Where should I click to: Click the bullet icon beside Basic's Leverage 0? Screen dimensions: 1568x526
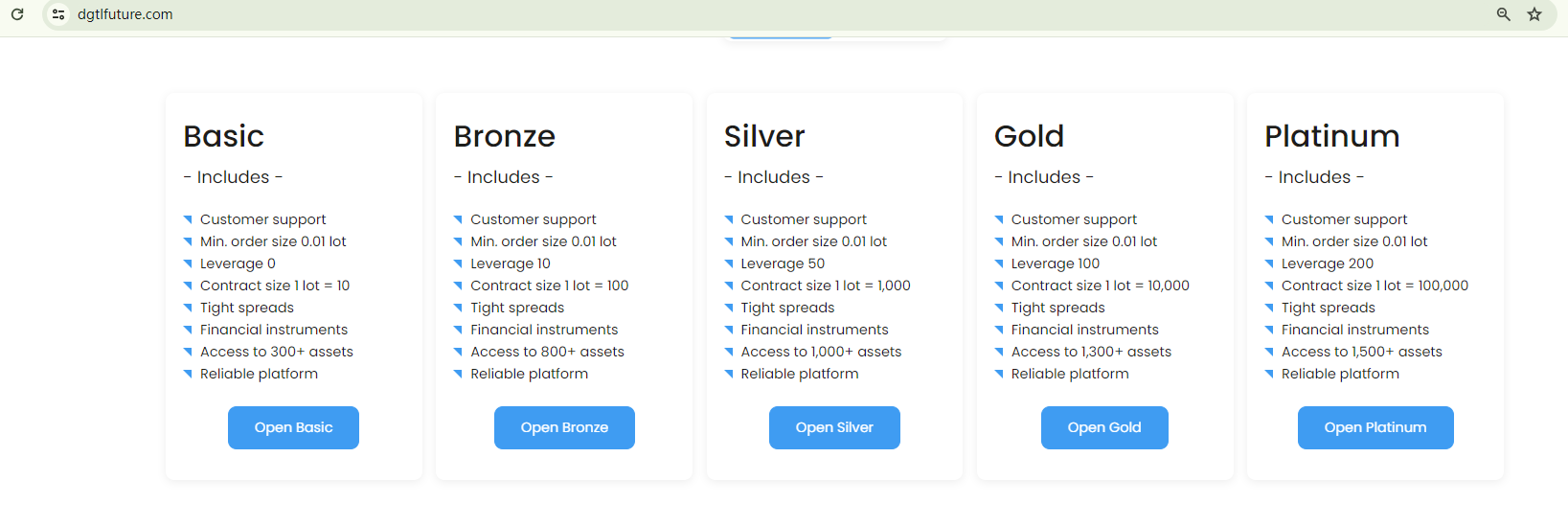pos(188,263)
